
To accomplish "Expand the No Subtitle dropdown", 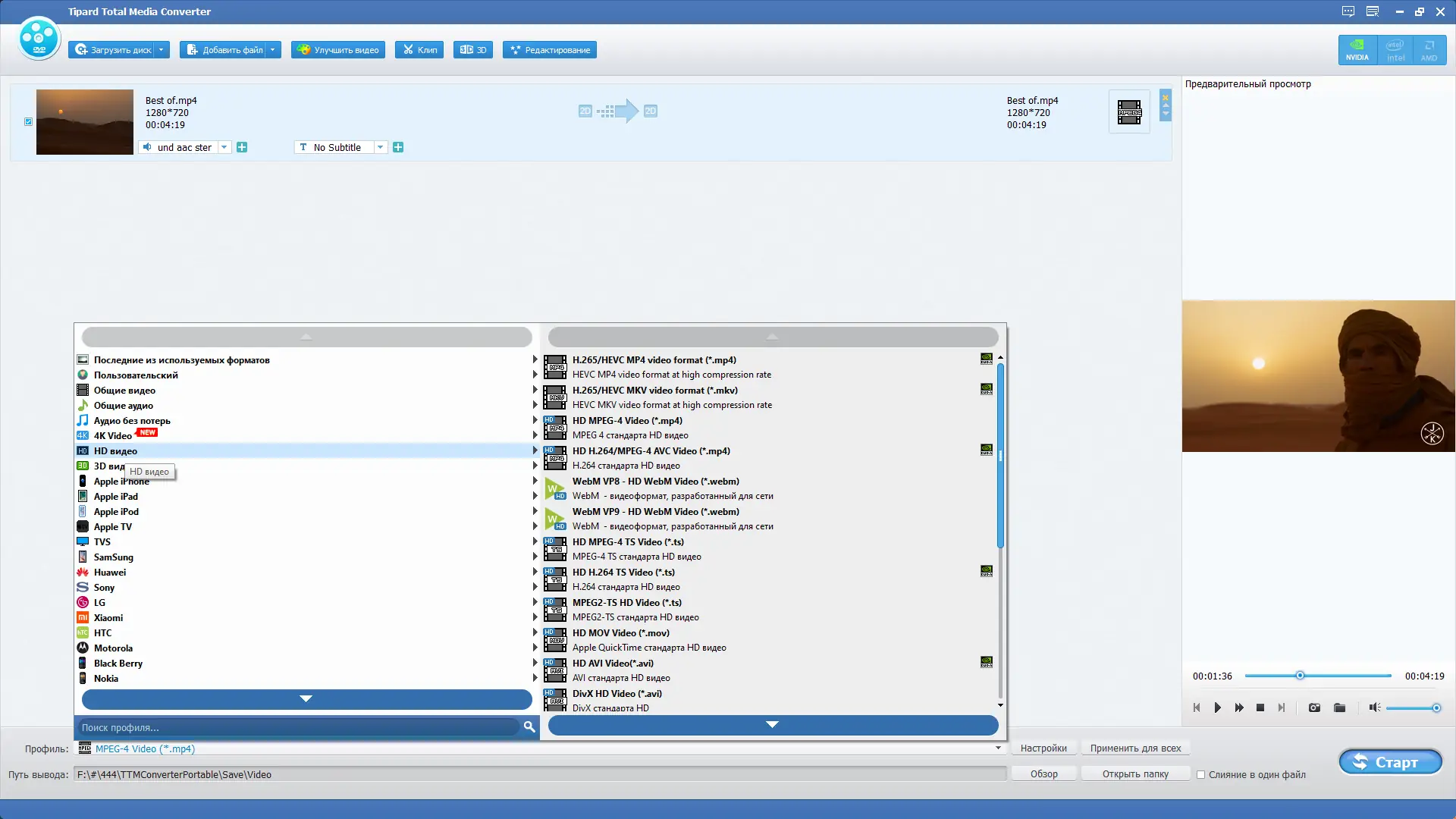I will click(x=381, y=147).
